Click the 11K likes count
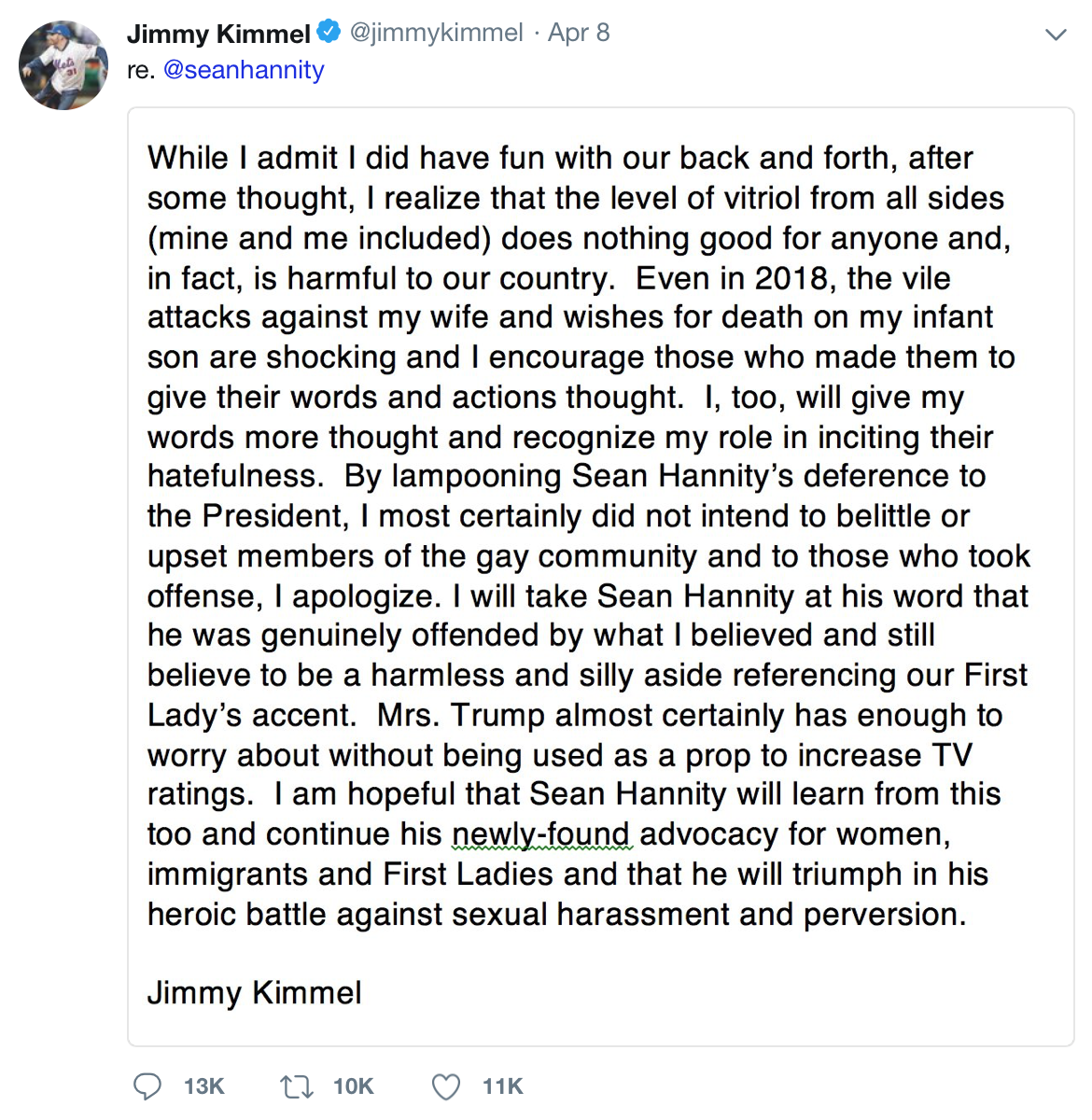Image resolution: width=1092 pixels, height=1120 pixels. (x=502, y=1086)
